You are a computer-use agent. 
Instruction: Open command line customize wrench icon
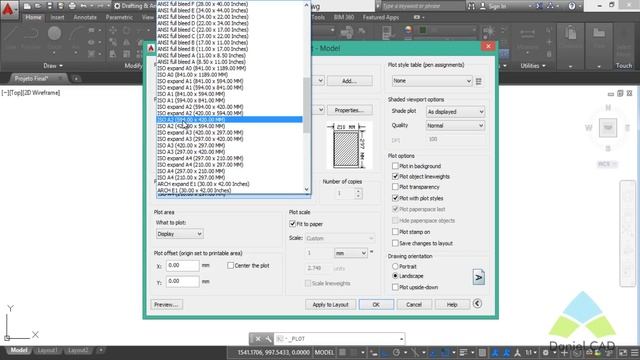coord(268,339)
